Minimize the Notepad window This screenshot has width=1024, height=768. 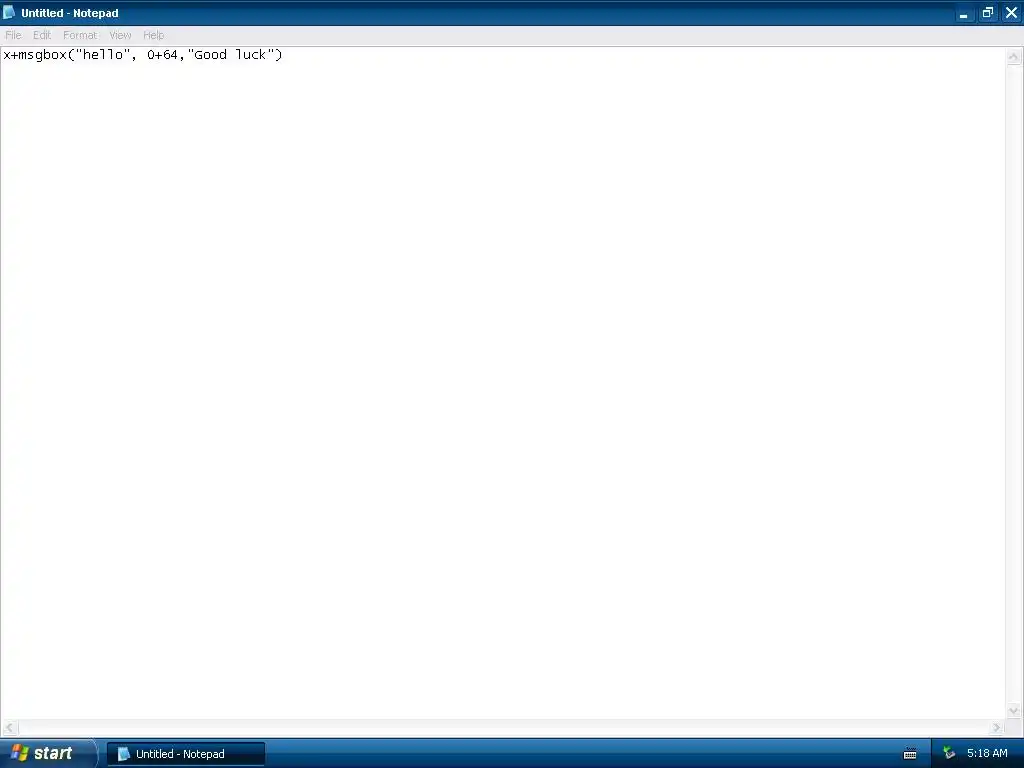(x=963, y=13)
